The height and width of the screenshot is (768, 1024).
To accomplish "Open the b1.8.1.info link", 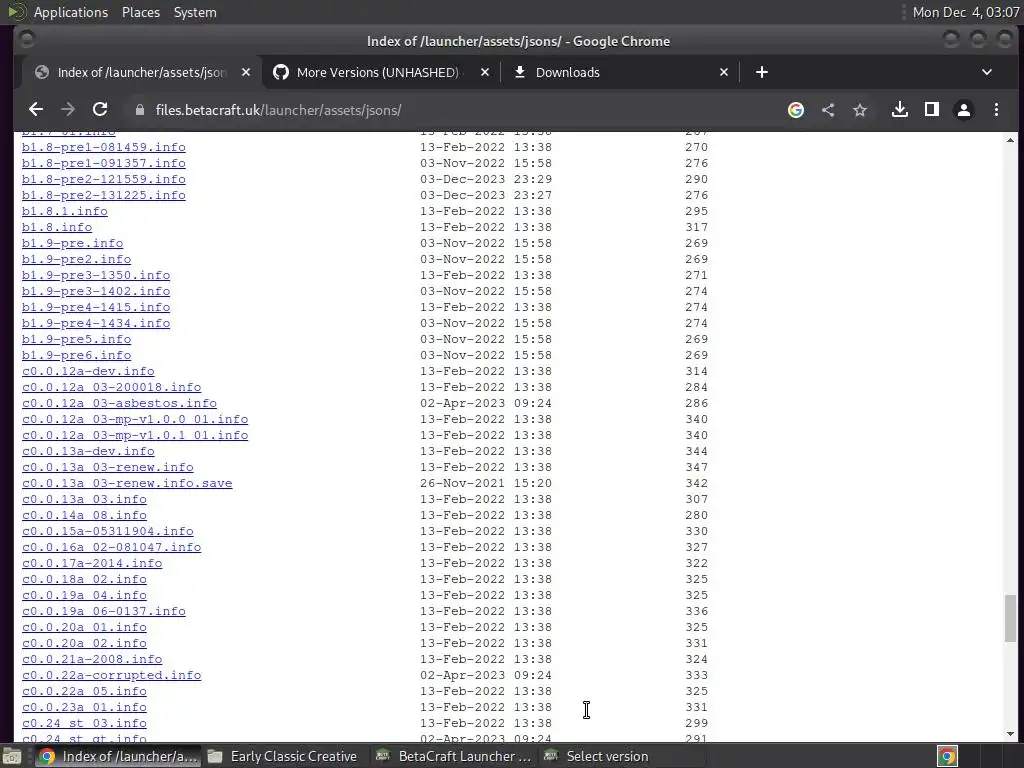I will 65,211.
